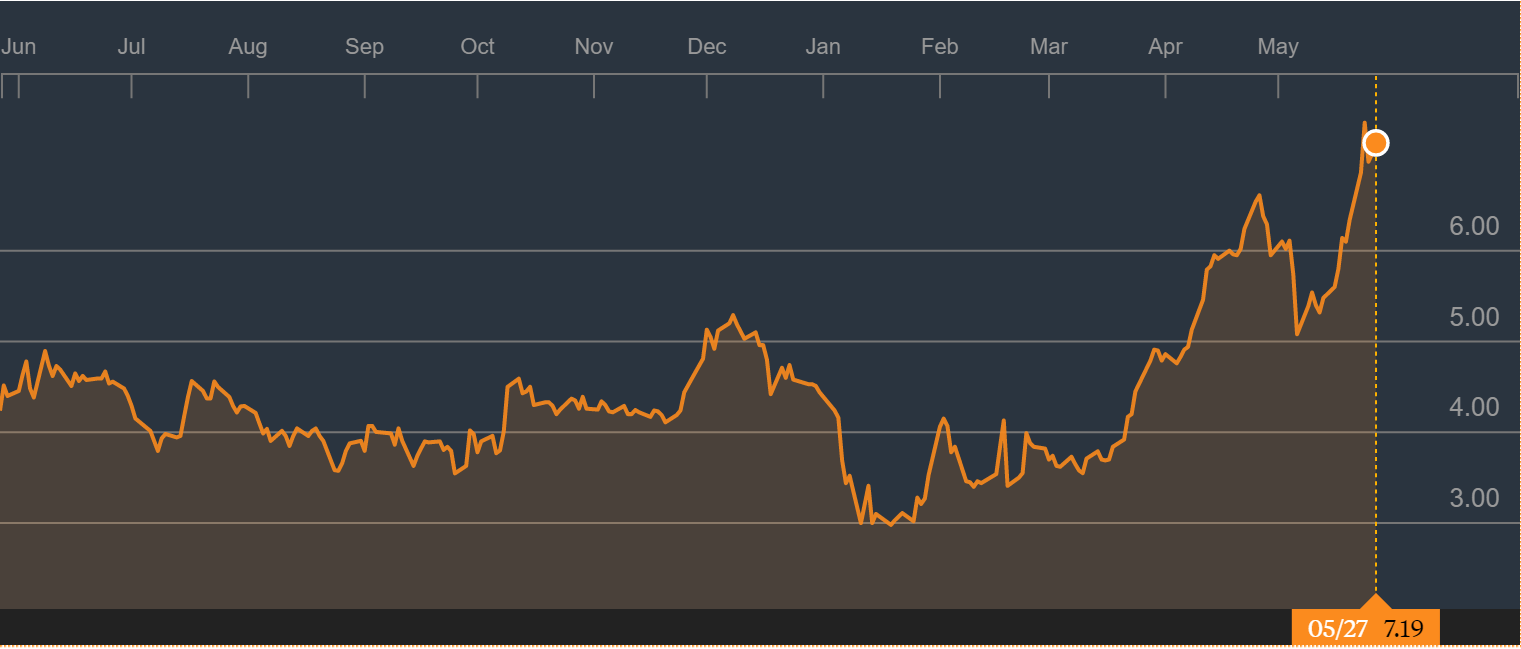Select the Jul month label
This screenshot has width=1521, height=649.
[x=131, y=46]
